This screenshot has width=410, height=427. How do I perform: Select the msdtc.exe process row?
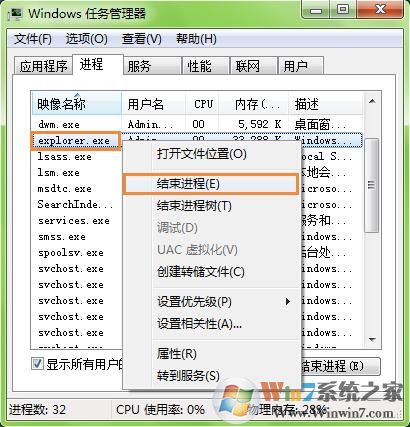[x=77, y=189]
